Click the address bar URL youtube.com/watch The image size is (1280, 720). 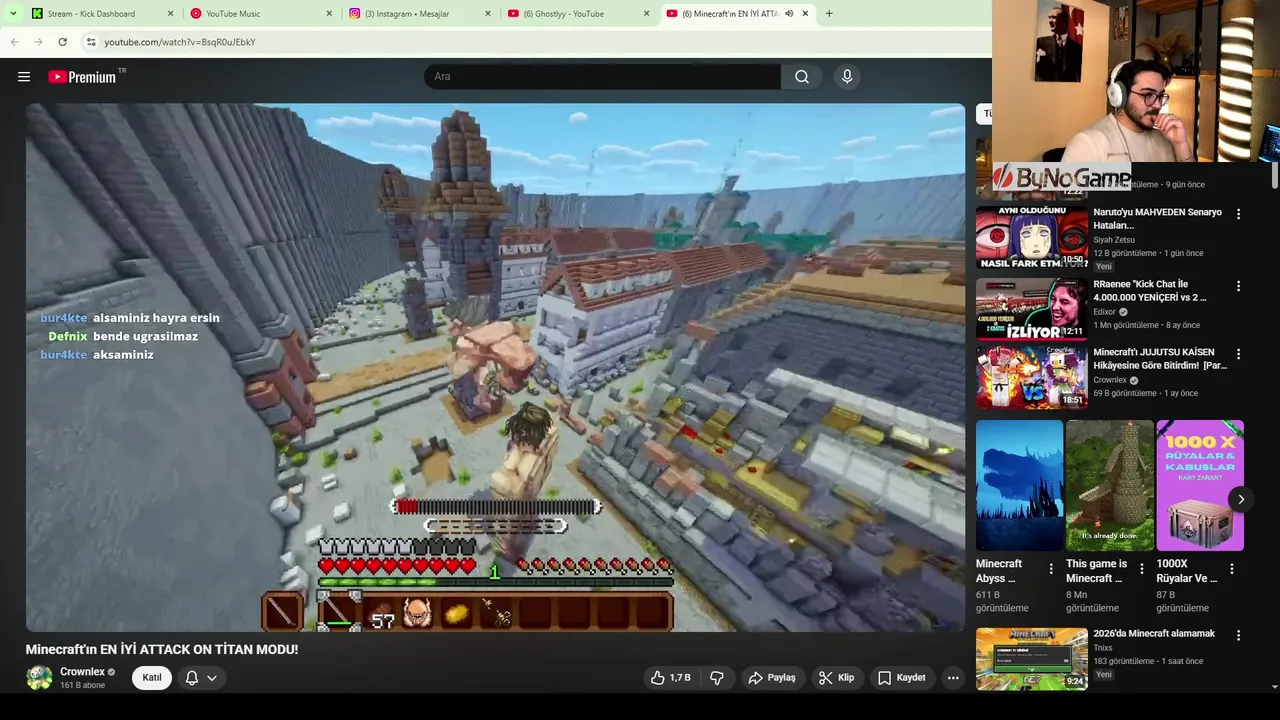(x=180, y=42)
